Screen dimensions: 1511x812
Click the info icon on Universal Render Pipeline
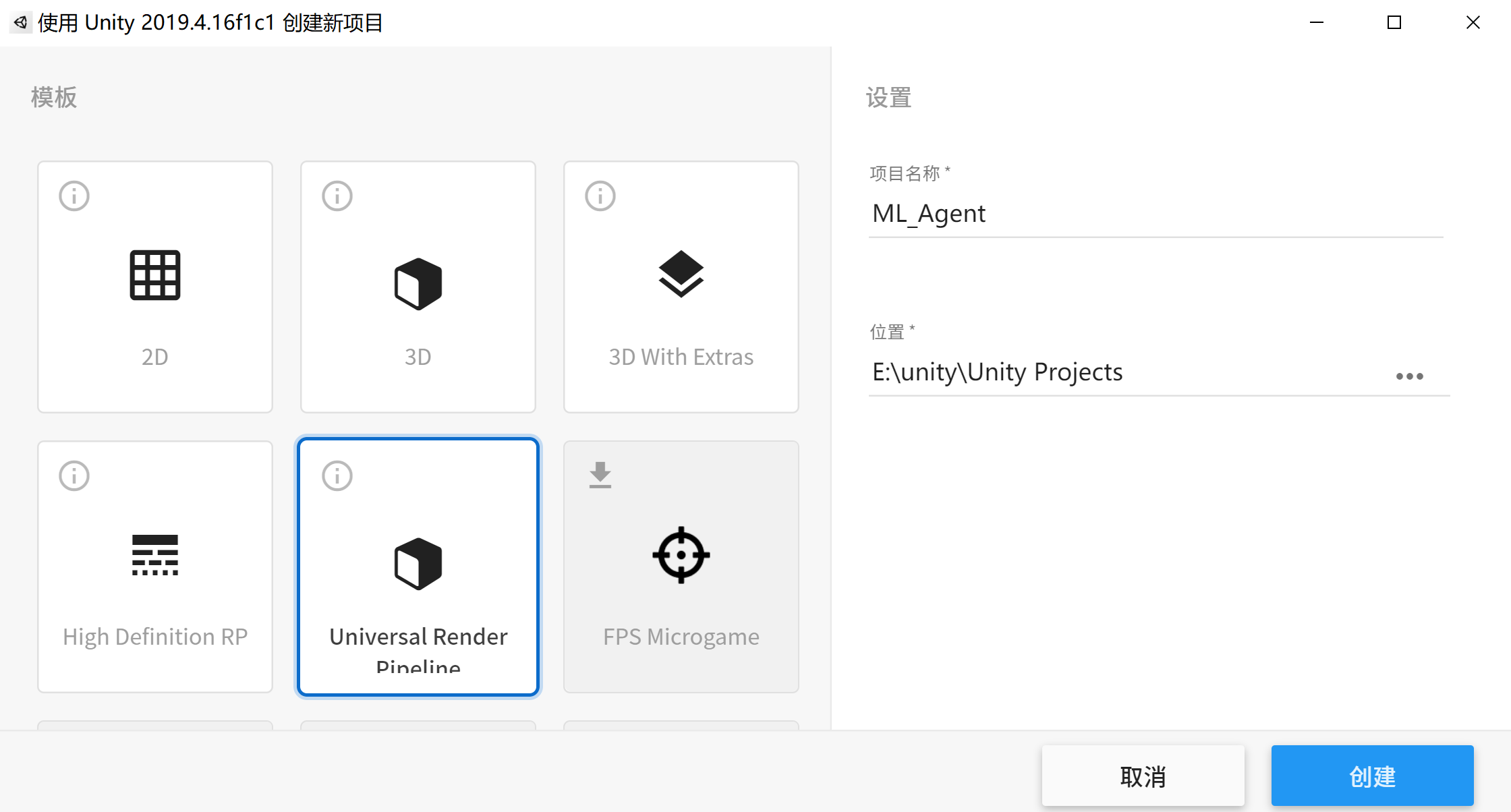coord(337,475)
